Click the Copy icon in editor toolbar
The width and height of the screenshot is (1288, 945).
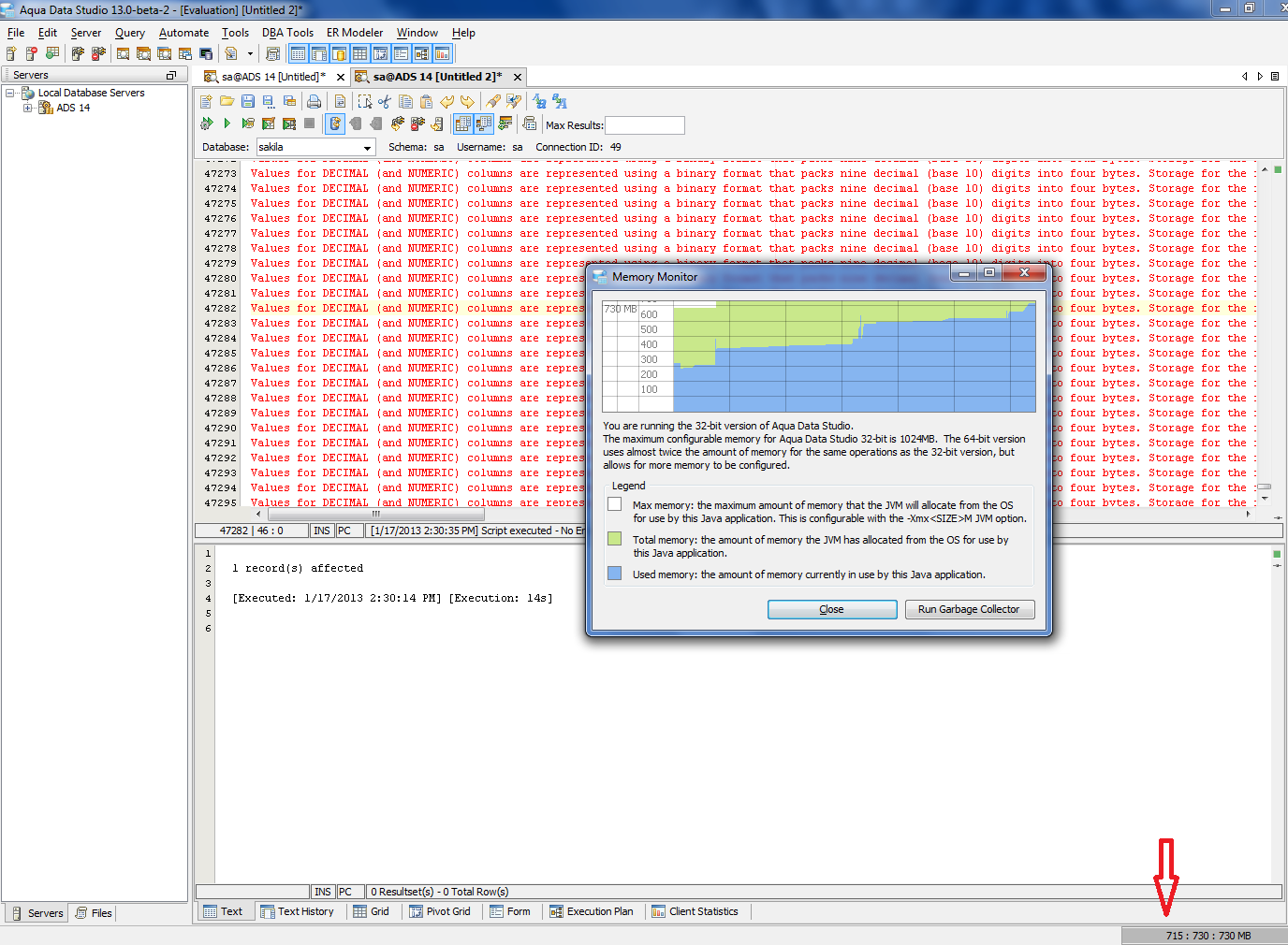405,101
